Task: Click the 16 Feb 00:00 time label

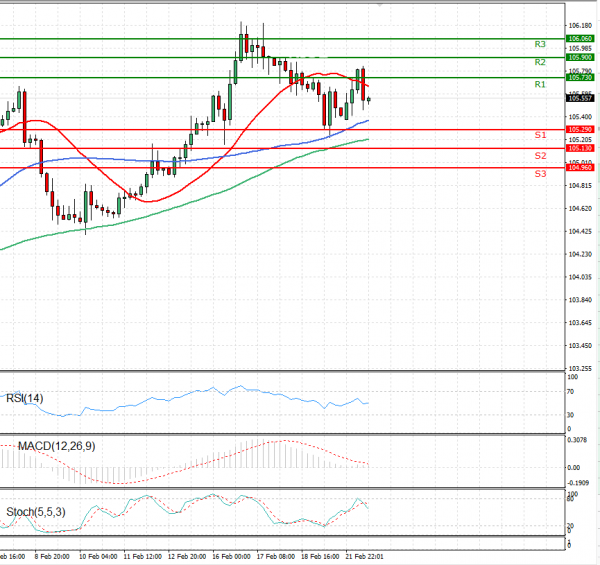Action: pyautogui.click(x=231, y=557)
